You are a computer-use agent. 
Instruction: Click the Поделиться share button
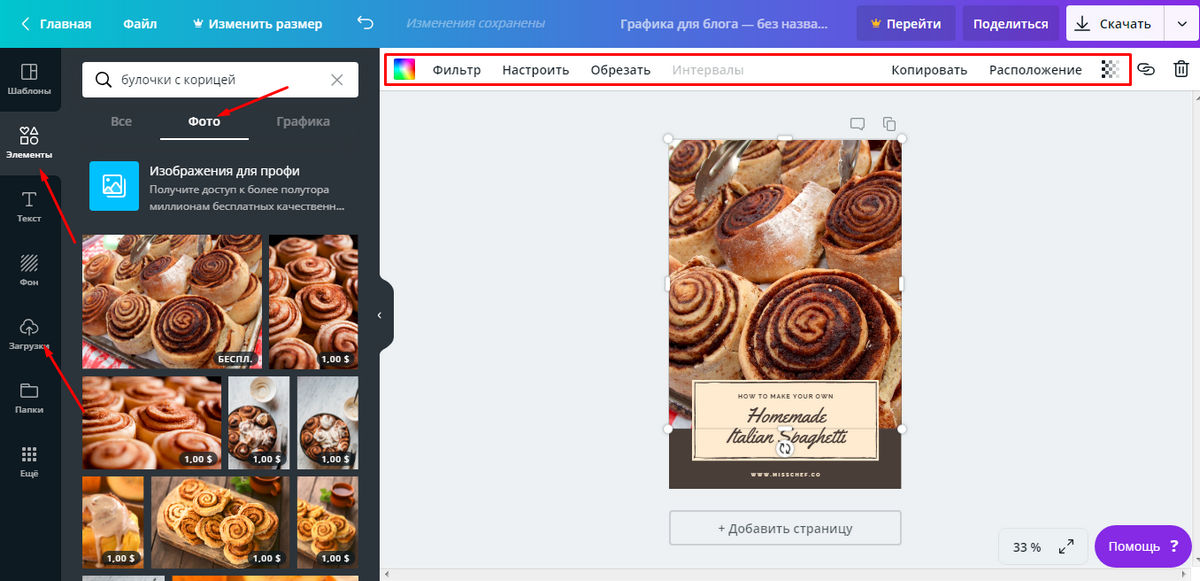click(1010, 24)
